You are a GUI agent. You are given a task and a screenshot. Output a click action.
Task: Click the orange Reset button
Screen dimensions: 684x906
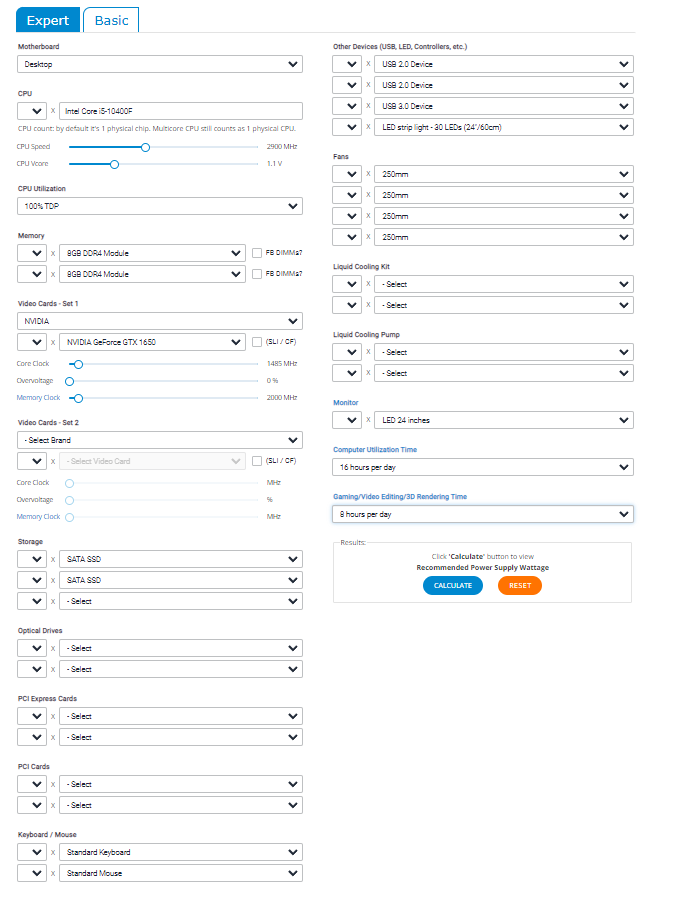(x=519, y=585)
